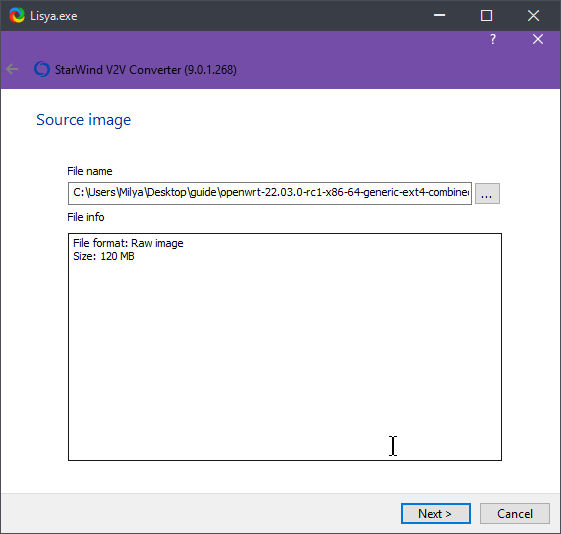Click the File name path input field
561x534 pixels.
(x=270, y=193)
